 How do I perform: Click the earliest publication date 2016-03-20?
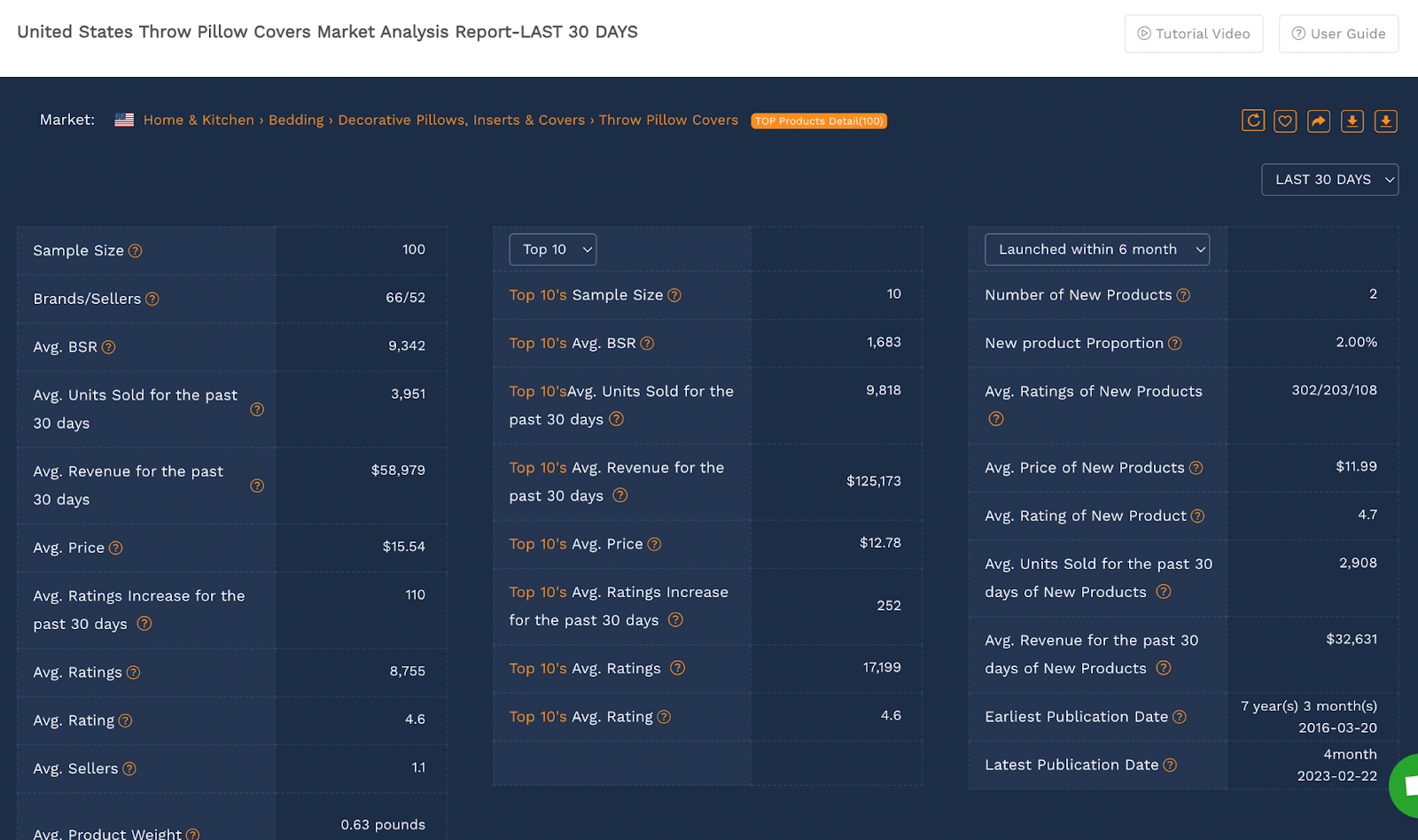(x=1337, y=727)
